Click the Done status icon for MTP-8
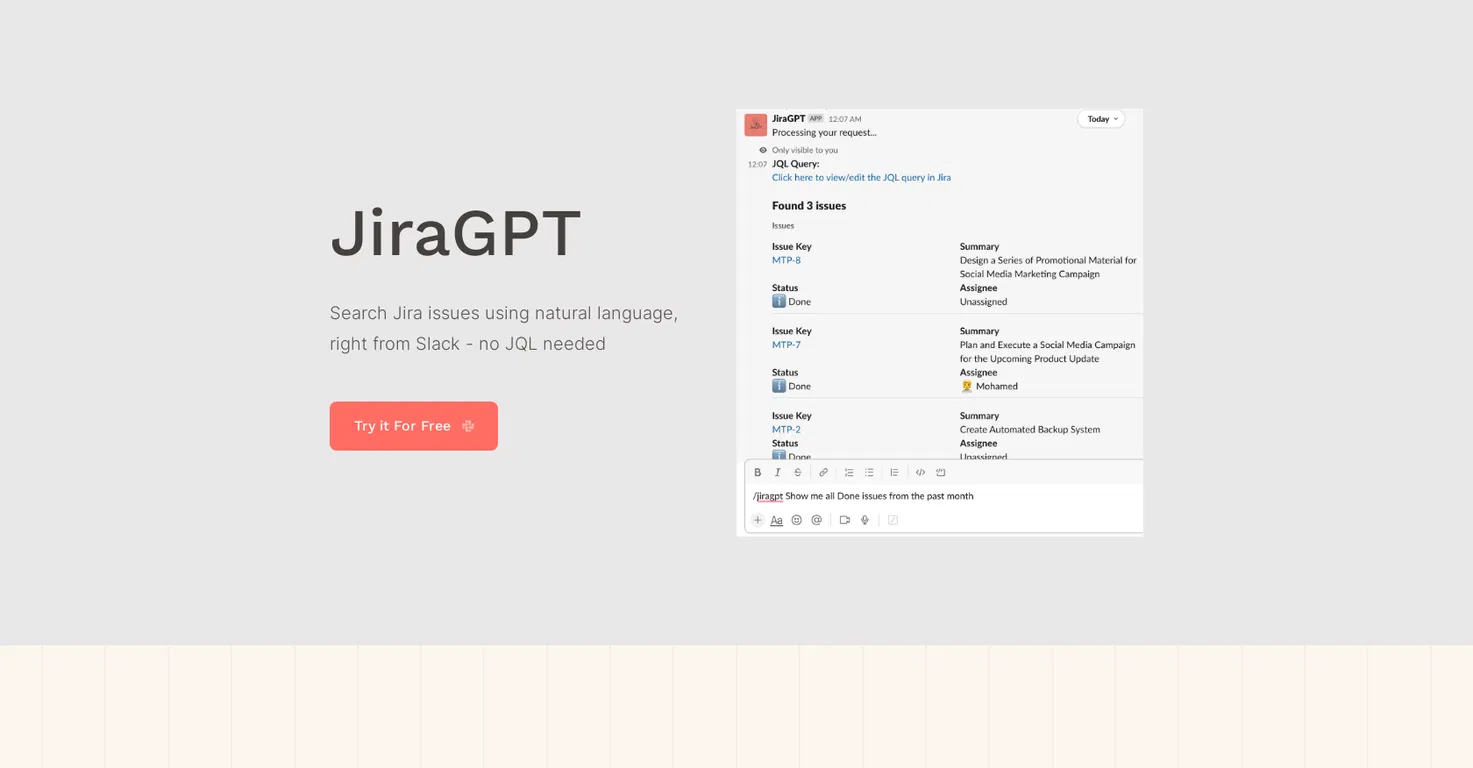Screen dimensions: 1473x768 tap(779, 301)
